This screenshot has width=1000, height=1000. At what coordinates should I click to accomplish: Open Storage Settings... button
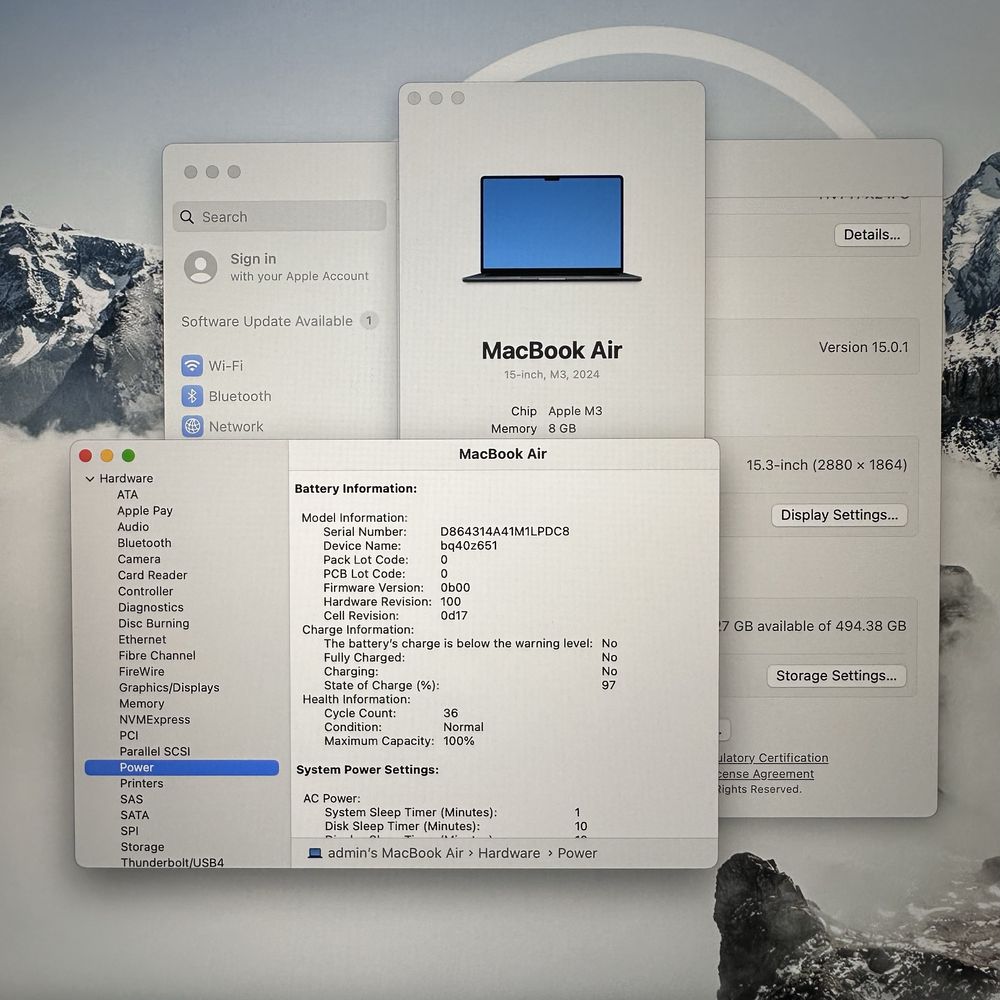pyautogui.click(x=836, y=675)
